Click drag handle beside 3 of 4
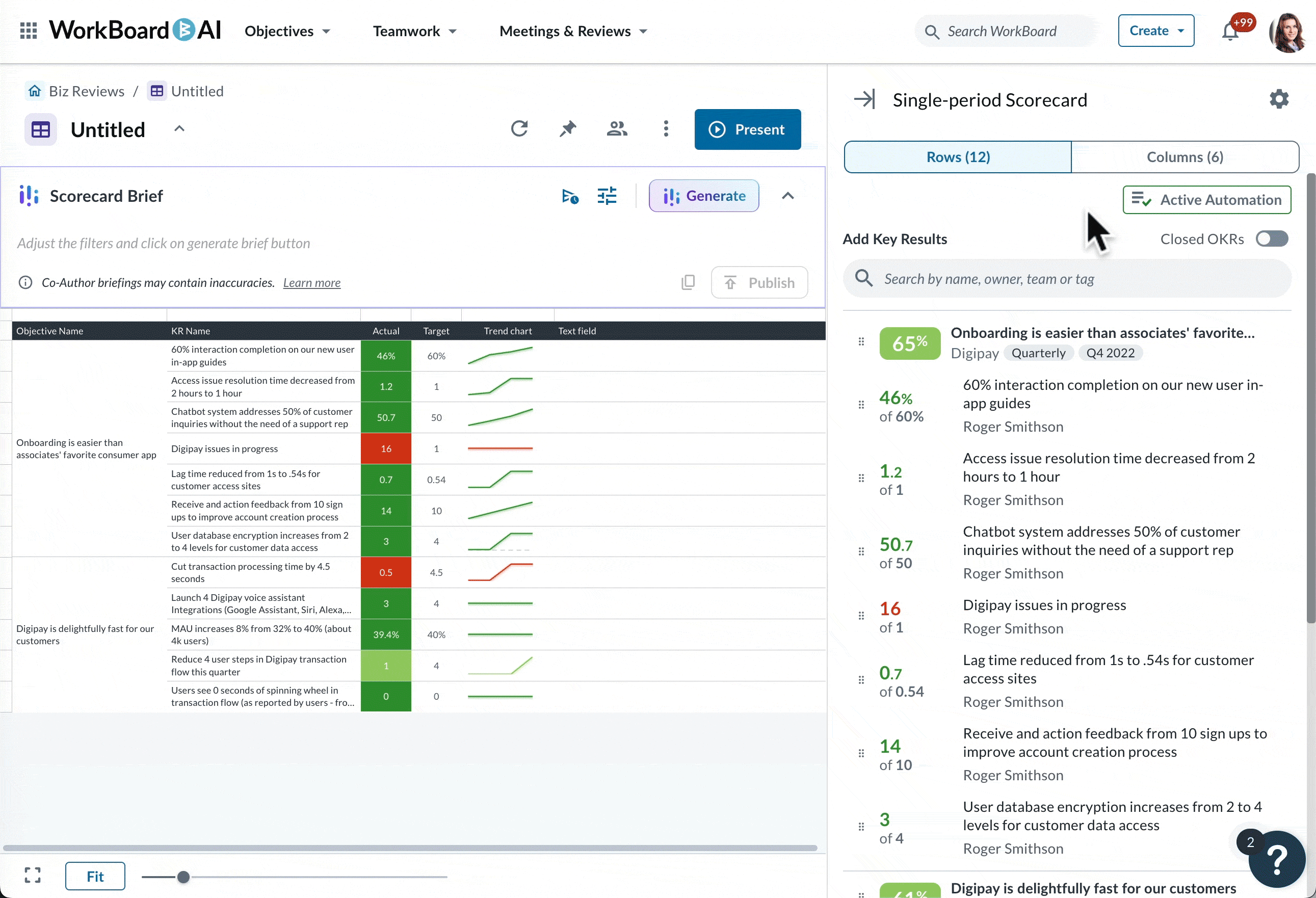The height and width of the screenshot is (898, 1316). coord(861,827)
